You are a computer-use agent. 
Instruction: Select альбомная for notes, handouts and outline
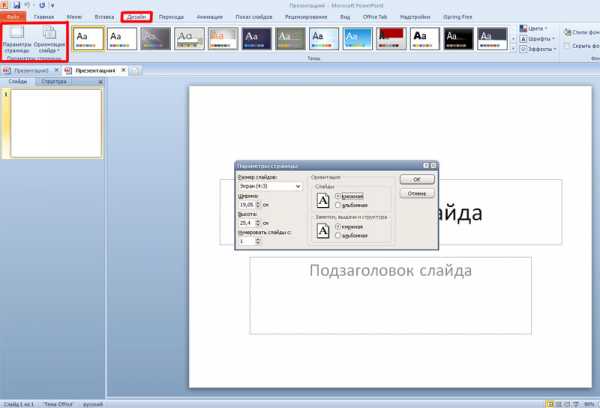(x=338, y=235)
